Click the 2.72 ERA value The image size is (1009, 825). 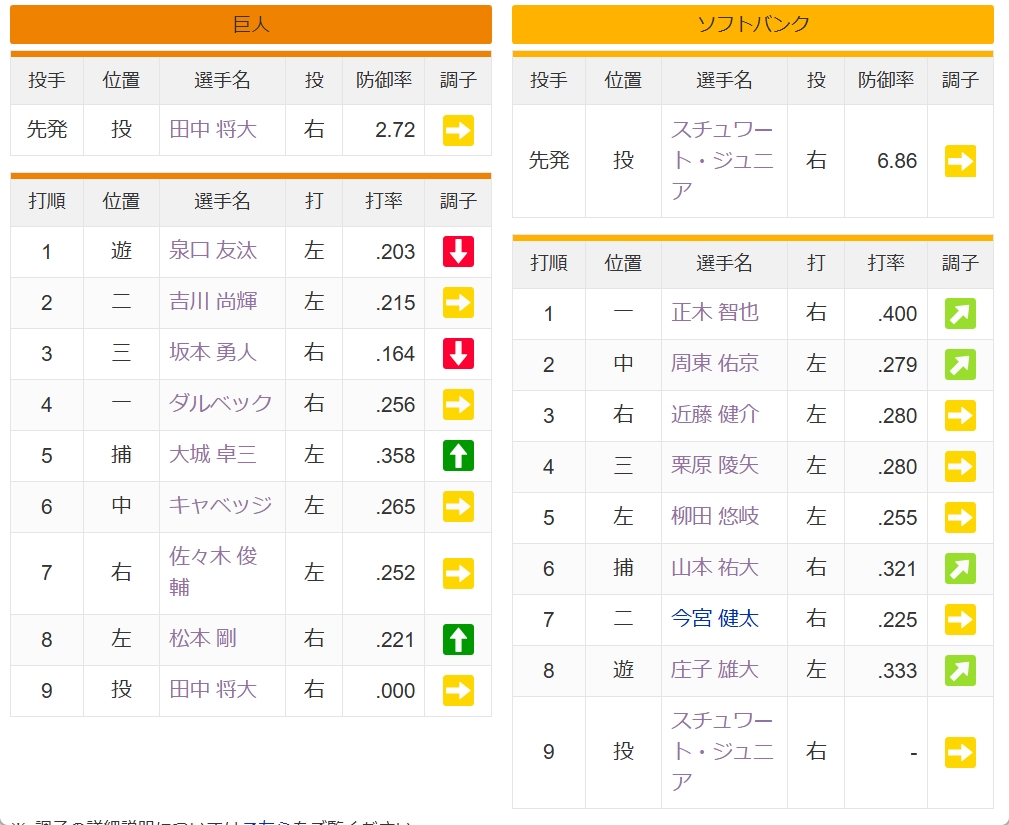[395, 130]
